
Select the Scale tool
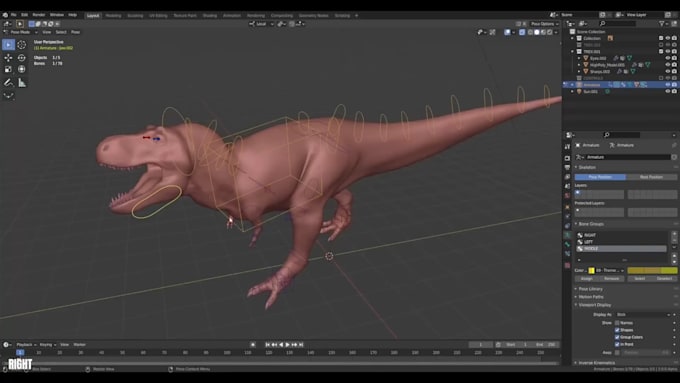click(x=8, y=69)
